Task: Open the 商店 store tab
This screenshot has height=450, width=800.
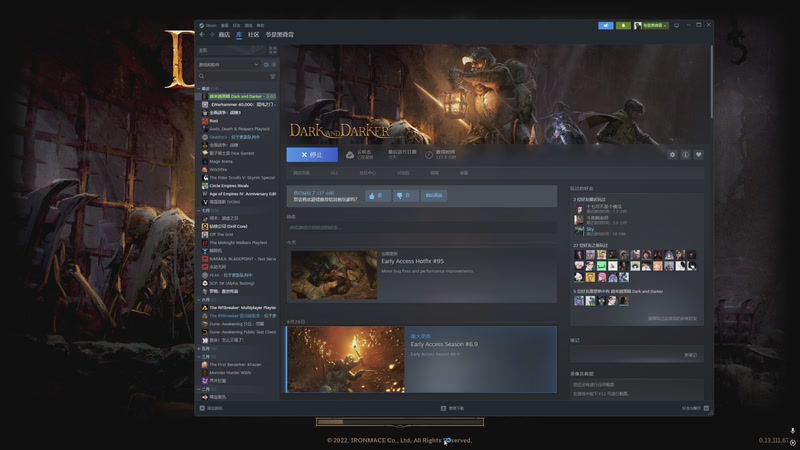Action: [x=224, y=35]
